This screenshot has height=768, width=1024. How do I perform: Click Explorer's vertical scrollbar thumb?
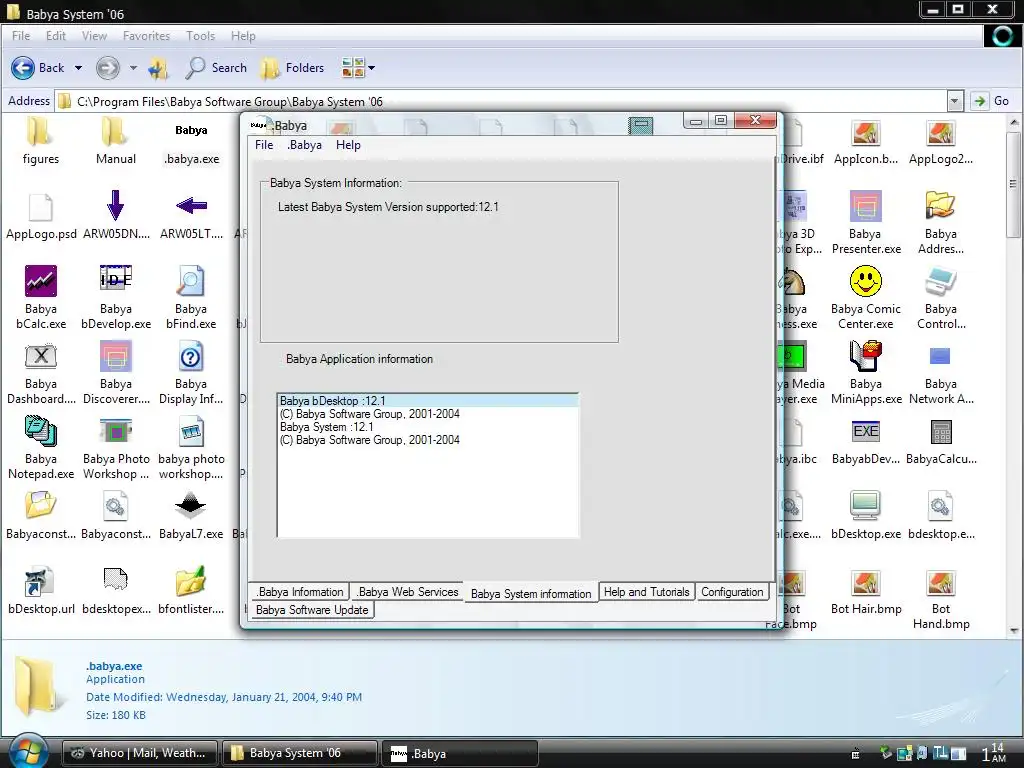(1014, 184)
